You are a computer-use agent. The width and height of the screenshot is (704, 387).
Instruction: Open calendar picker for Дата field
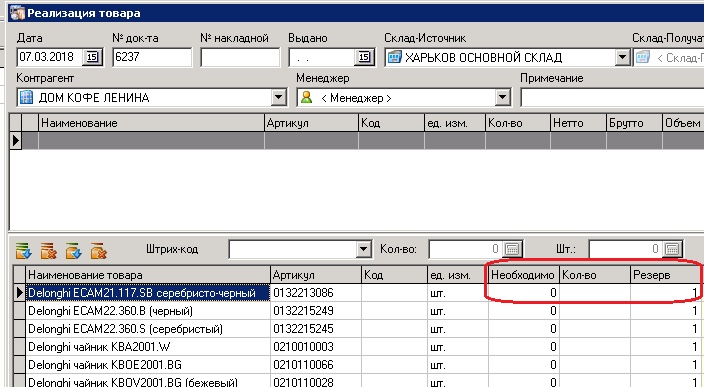tap(92, 57)
